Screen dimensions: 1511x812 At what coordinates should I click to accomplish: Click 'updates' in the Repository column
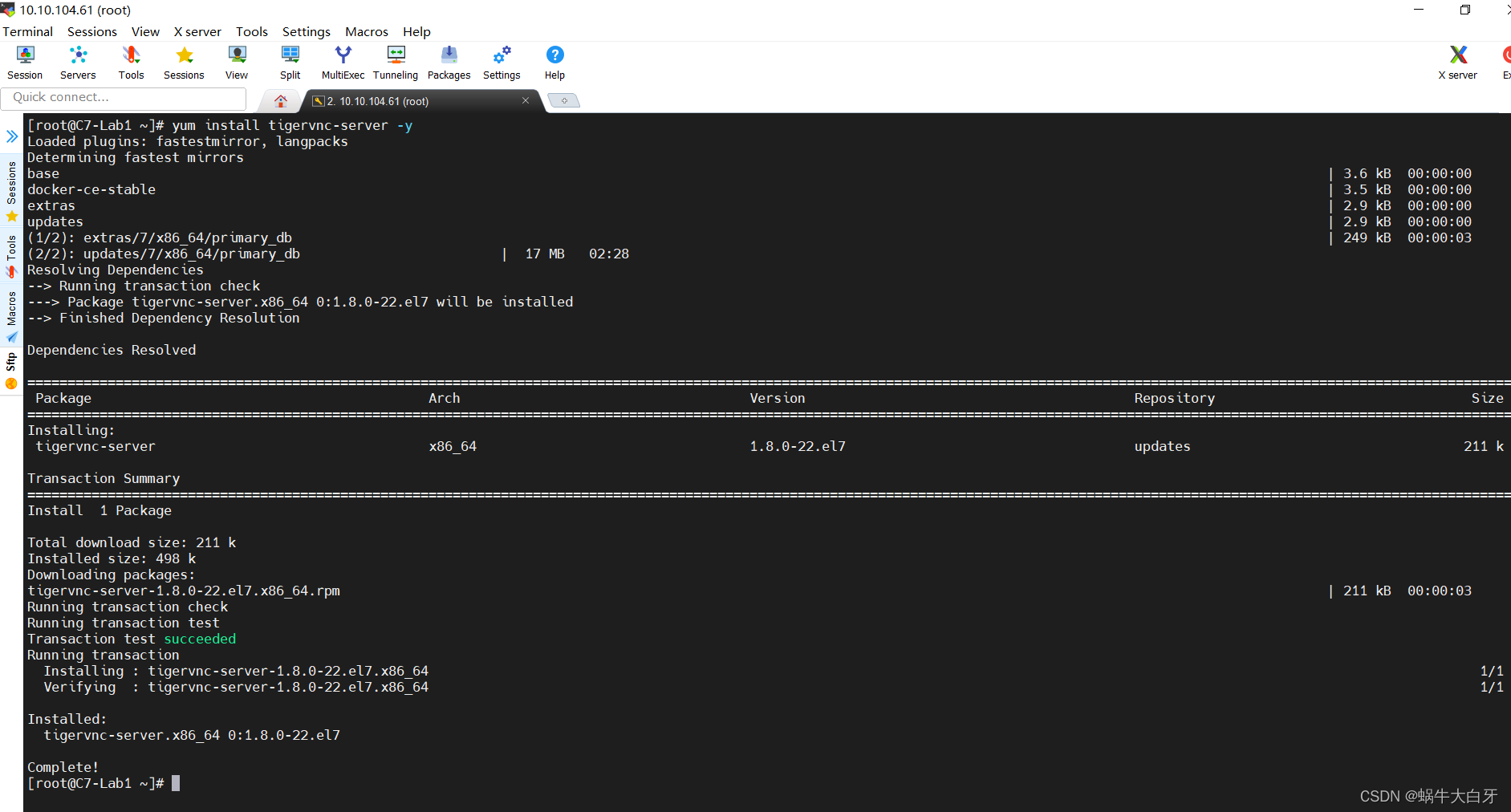click(x=1162, y=446)
